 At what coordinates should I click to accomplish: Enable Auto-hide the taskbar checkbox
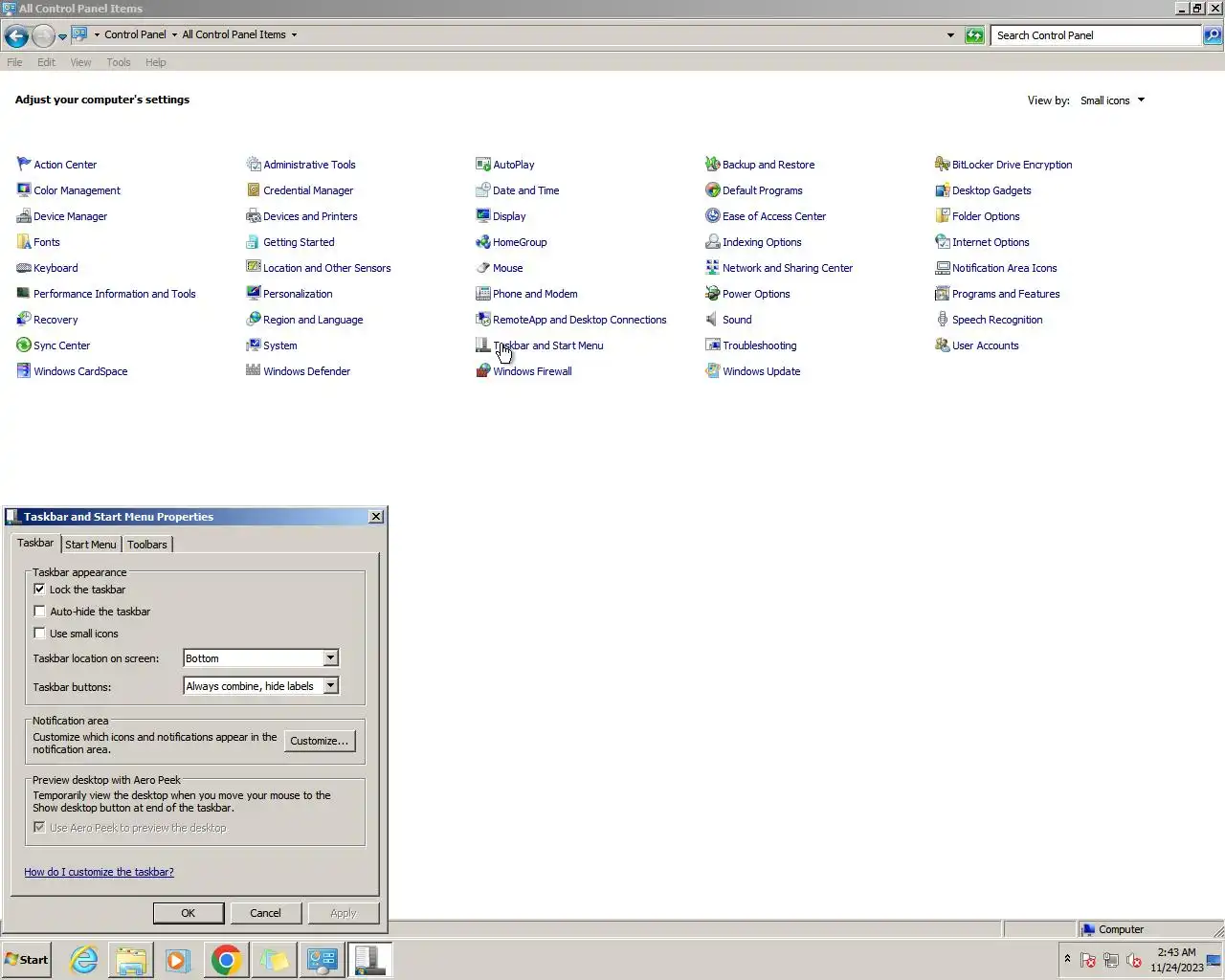[x=39, y=612]
